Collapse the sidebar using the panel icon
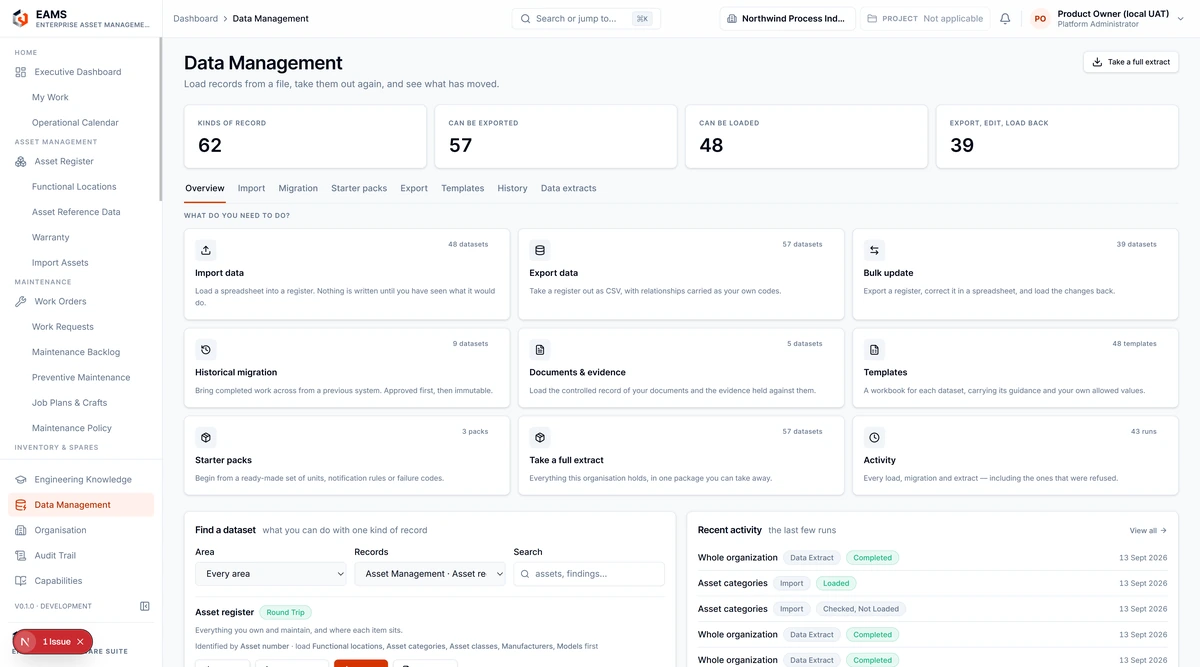The width and height of the screenshot is (1200, 667). (x=145, y=606)
